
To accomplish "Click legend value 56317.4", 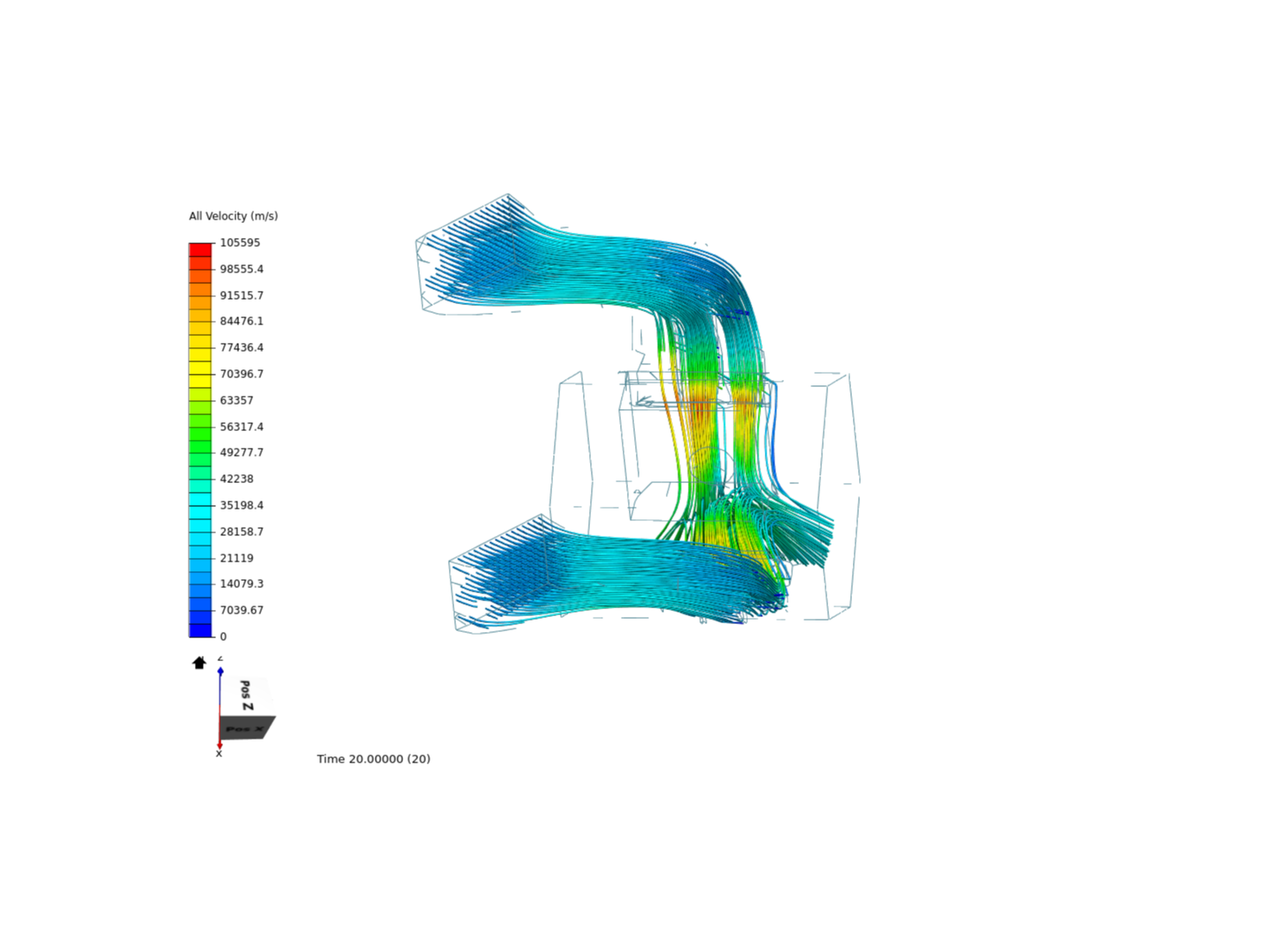I will 242,427.
